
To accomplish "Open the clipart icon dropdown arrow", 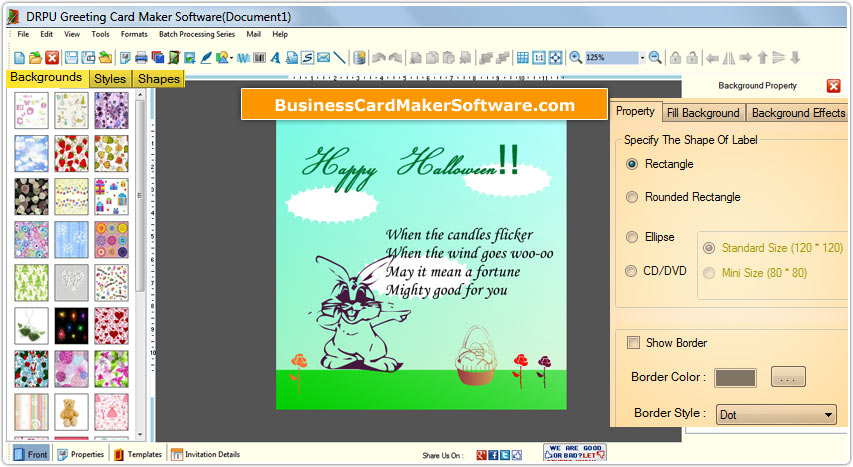I will point(232,58).
